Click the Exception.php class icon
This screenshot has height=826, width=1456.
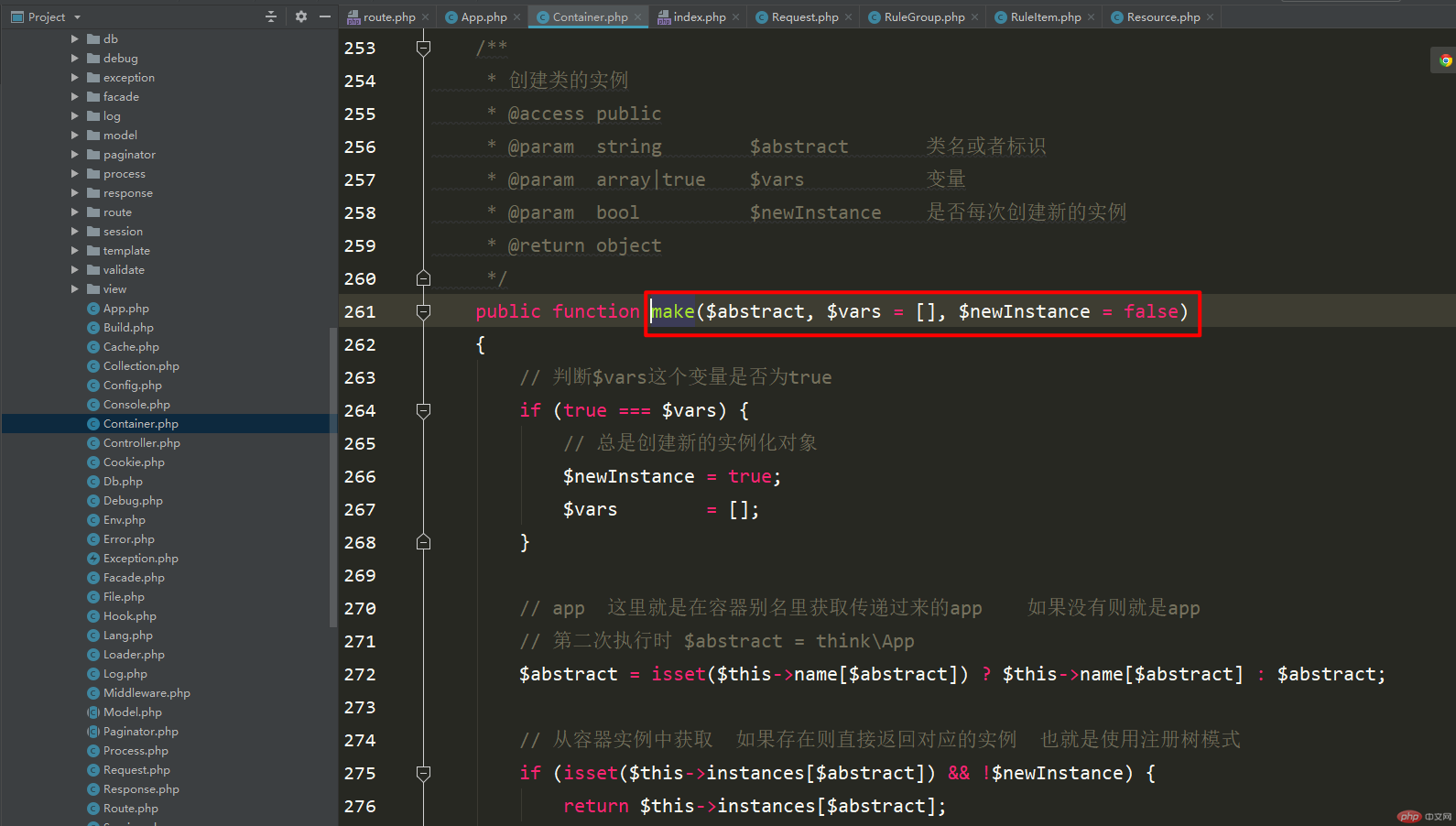93,558
